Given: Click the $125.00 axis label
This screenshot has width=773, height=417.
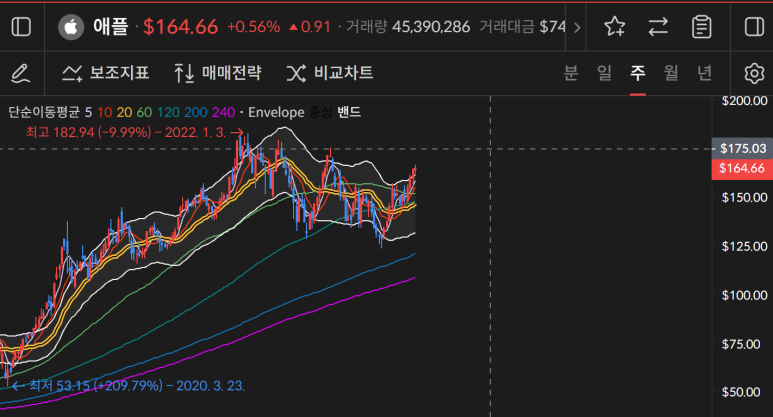Looking at the screenshot, I should 744,246.
